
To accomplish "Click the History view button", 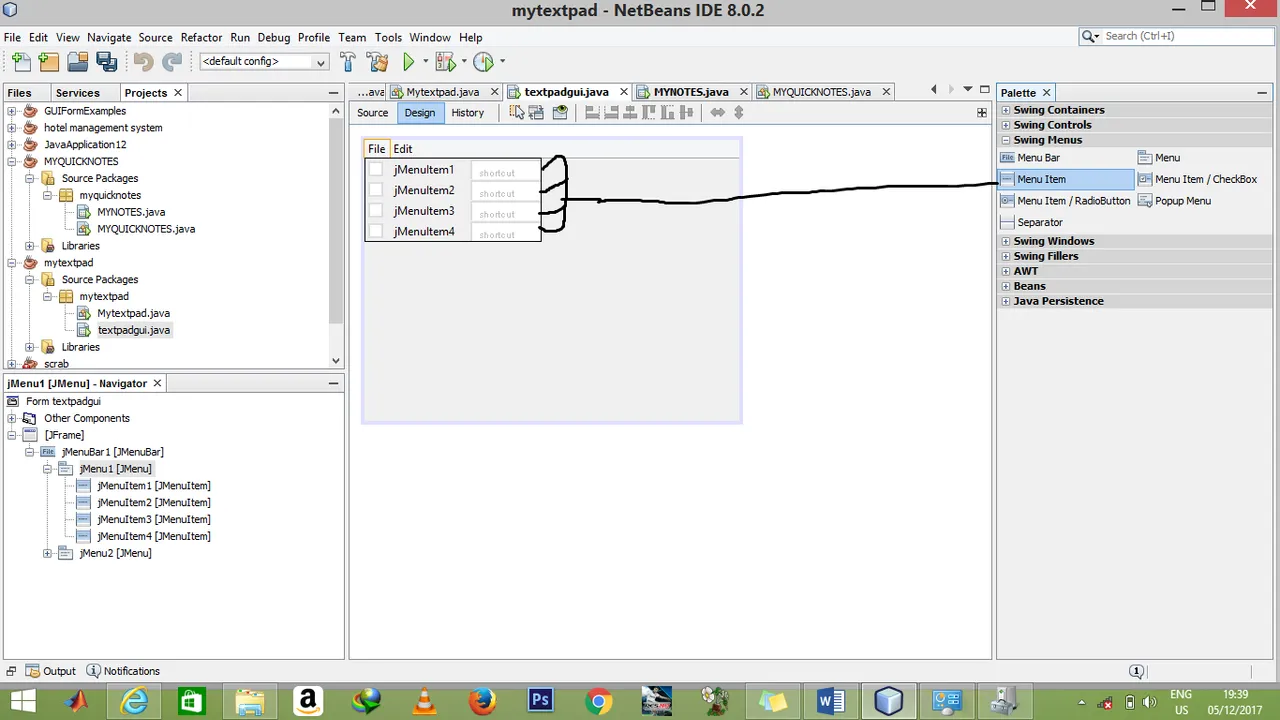I will coord(467,113).
